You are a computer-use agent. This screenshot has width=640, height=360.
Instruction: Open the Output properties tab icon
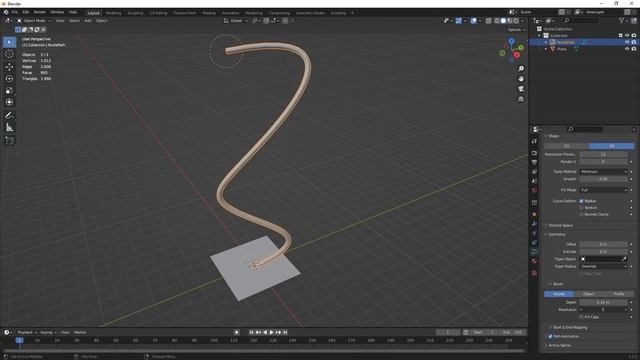coord(534,162)
